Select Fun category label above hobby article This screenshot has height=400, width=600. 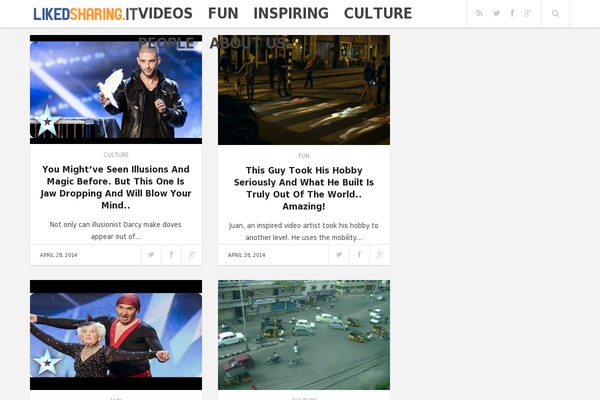304,156
